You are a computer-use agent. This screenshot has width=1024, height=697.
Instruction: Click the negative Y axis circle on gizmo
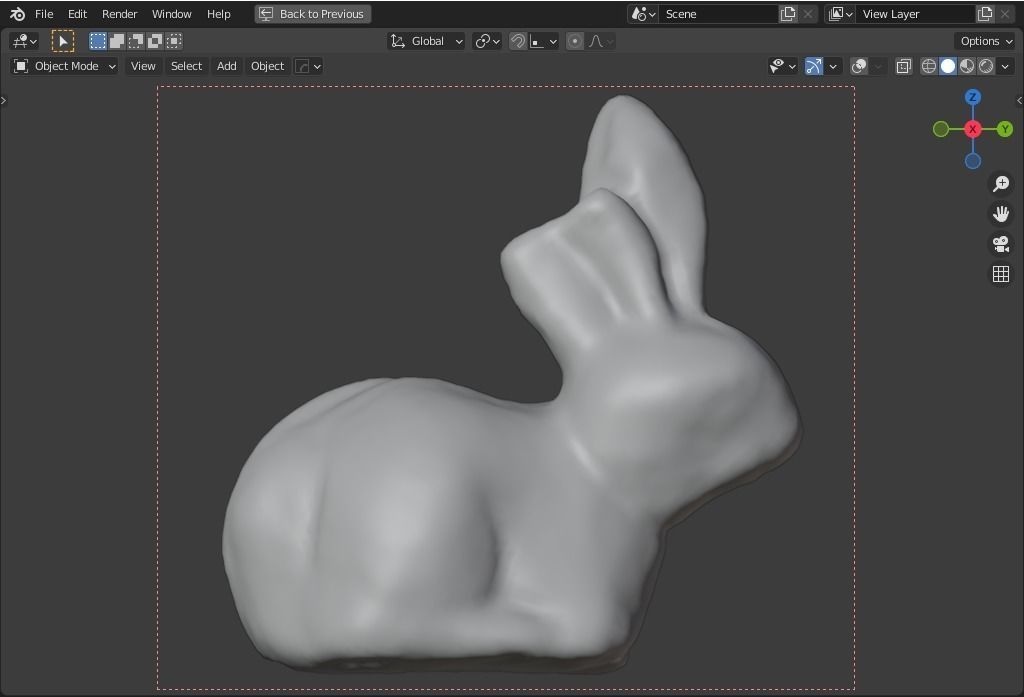pos(940,129)
